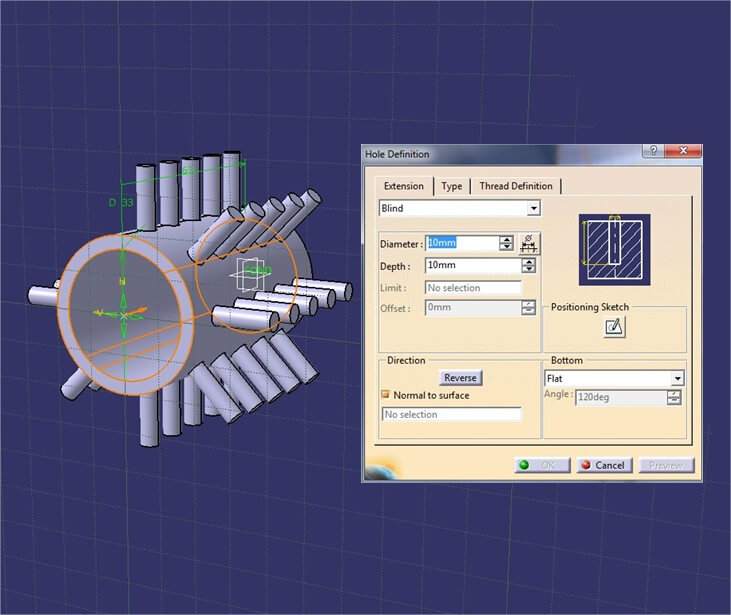Click the Offset value field

[473, 308]
